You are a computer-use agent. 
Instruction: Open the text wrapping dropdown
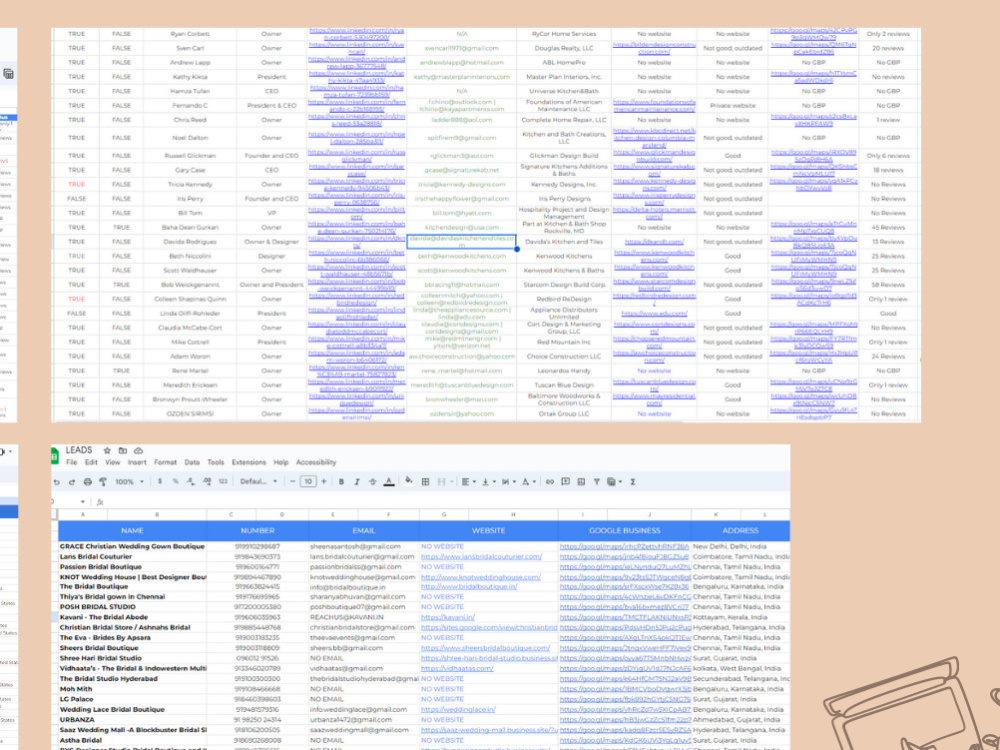(508, 482)
